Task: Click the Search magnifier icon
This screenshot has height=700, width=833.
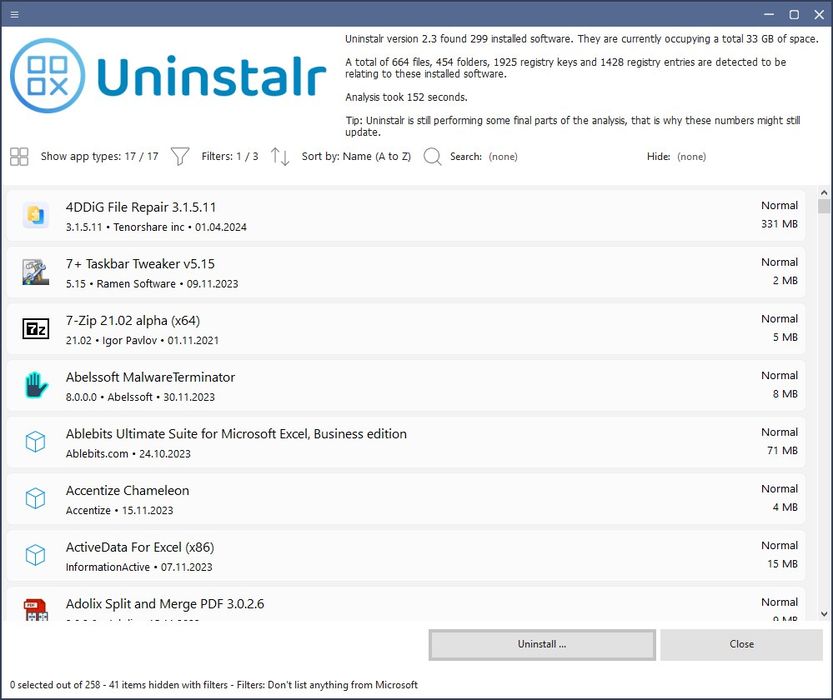Action: point(432,156)
